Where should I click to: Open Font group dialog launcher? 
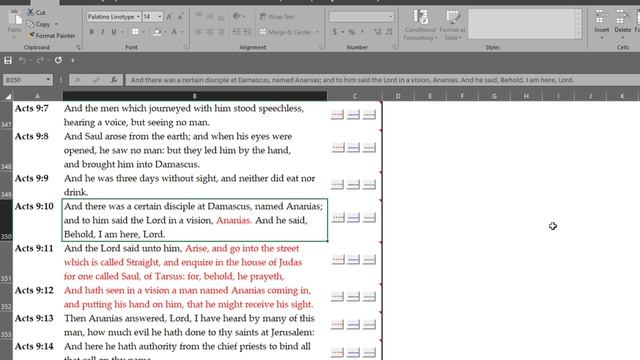[185, 47]
